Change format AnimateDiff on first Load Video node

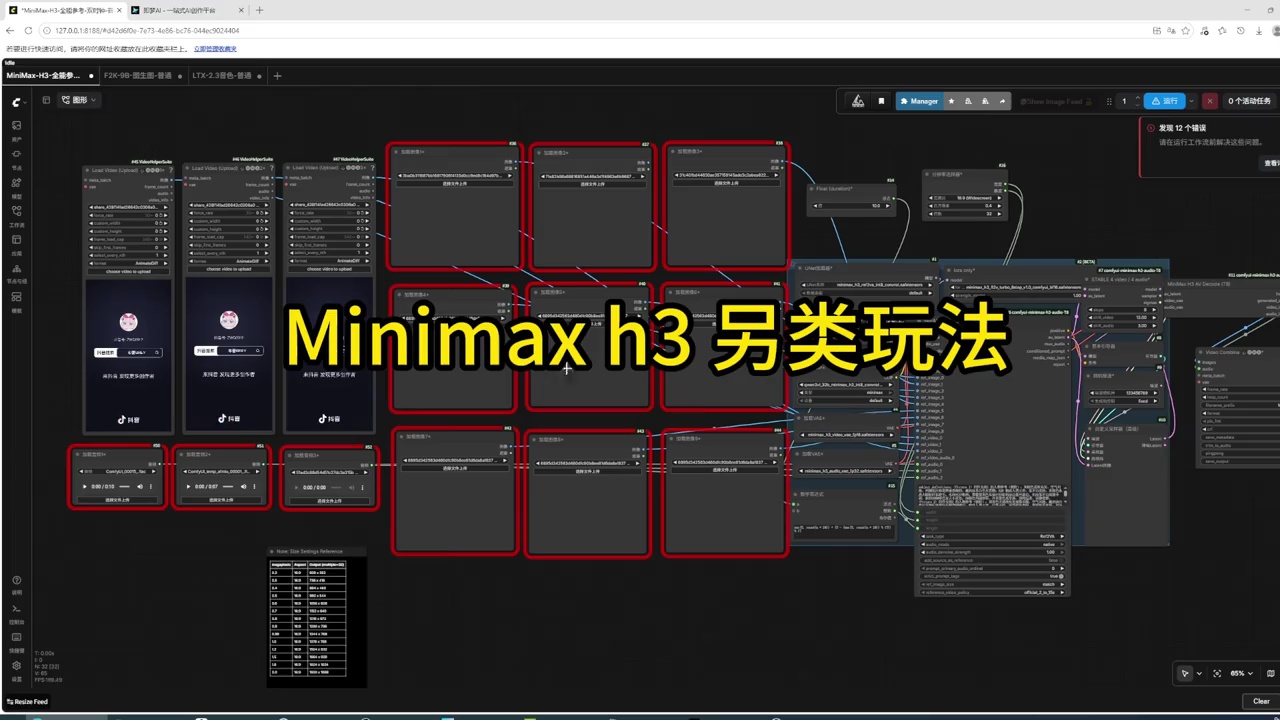click(127, 262)
